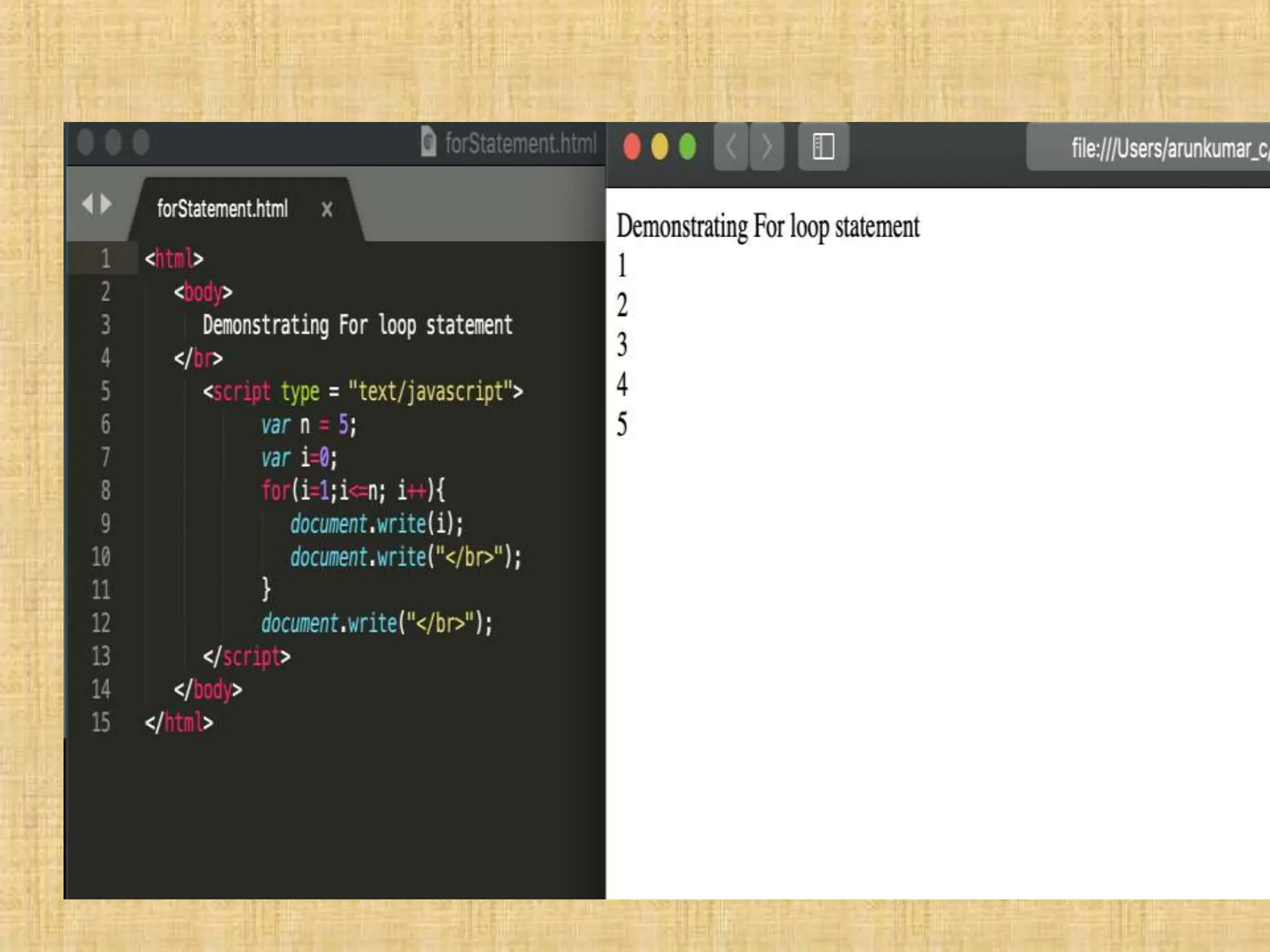This screenshot has height=952, width=1270.
Task: Click line number 15 in the gutter
Action: point(101,722)
